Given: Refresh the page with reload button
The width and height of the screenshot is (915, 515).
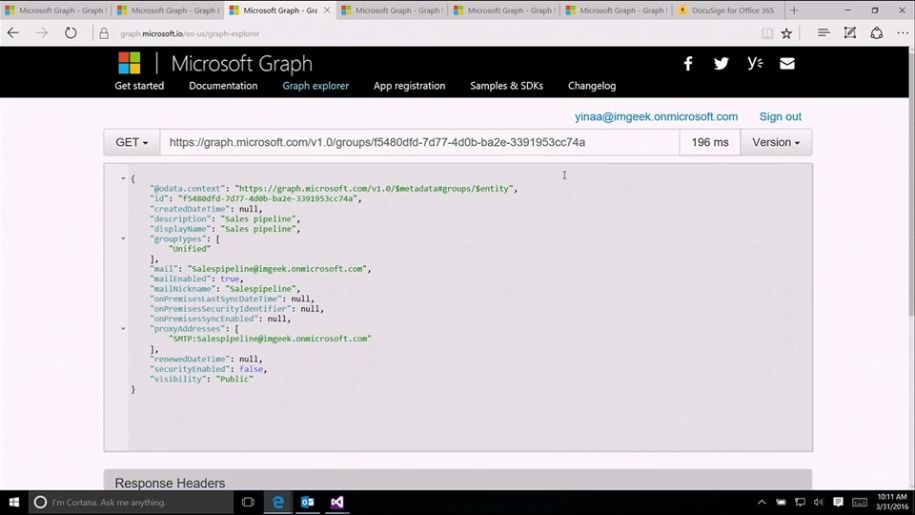Looking at the screenshot, I should 71,33.
